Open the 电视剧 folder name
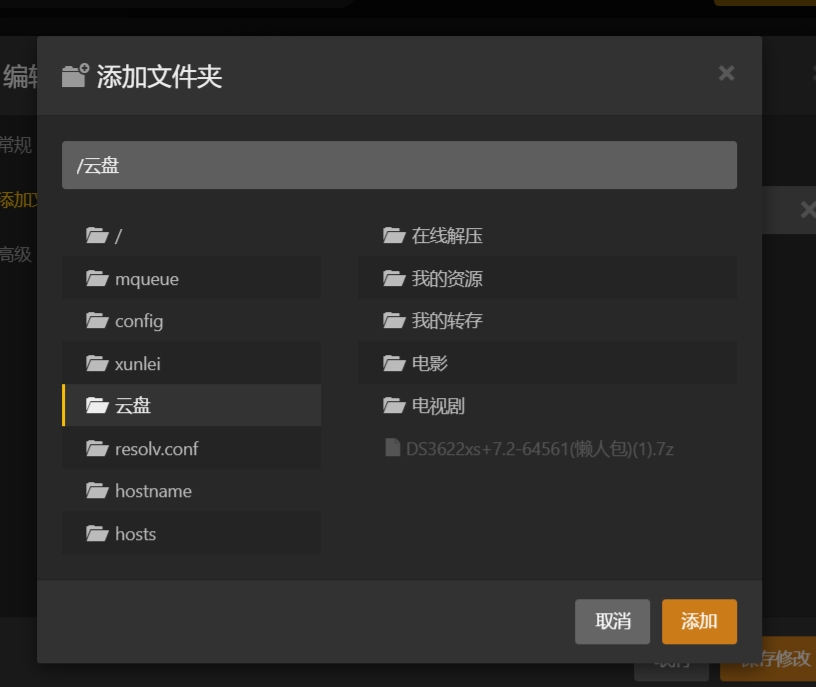Image resolution: width=816 pixels, height=687 pixels. [438, 405]
